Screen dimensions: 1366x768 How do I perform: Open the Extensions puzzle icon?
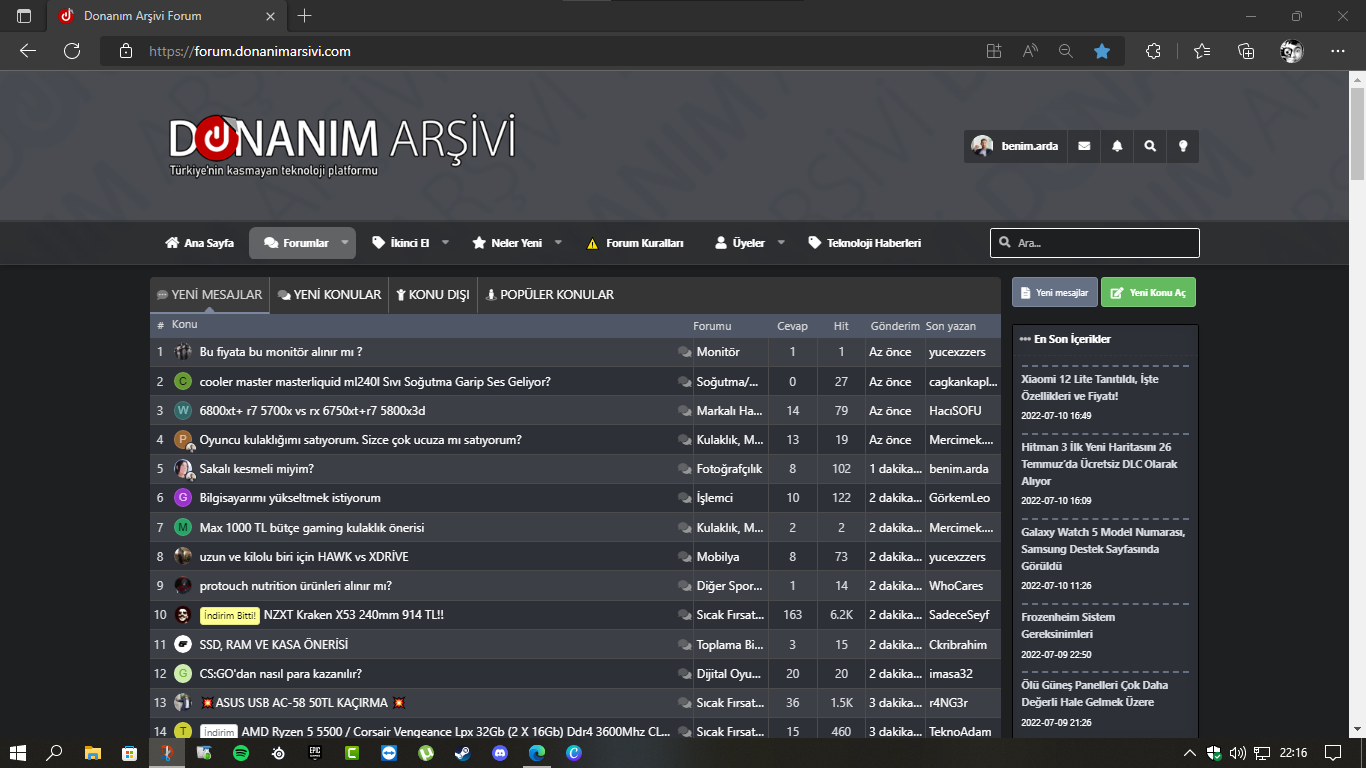tap(1153, 51)
